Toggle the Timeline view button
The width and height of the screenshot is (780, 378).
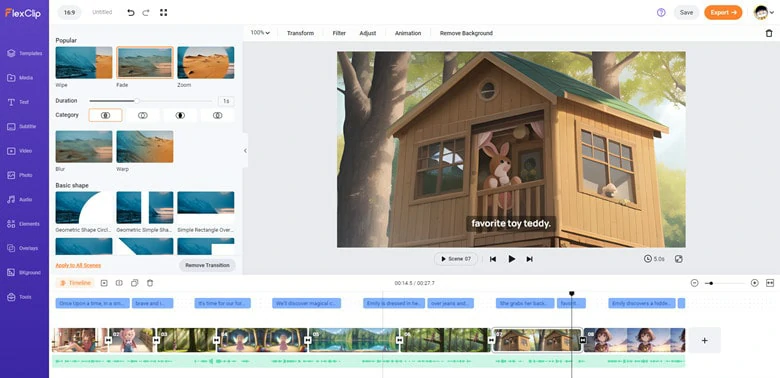point(75,283)
